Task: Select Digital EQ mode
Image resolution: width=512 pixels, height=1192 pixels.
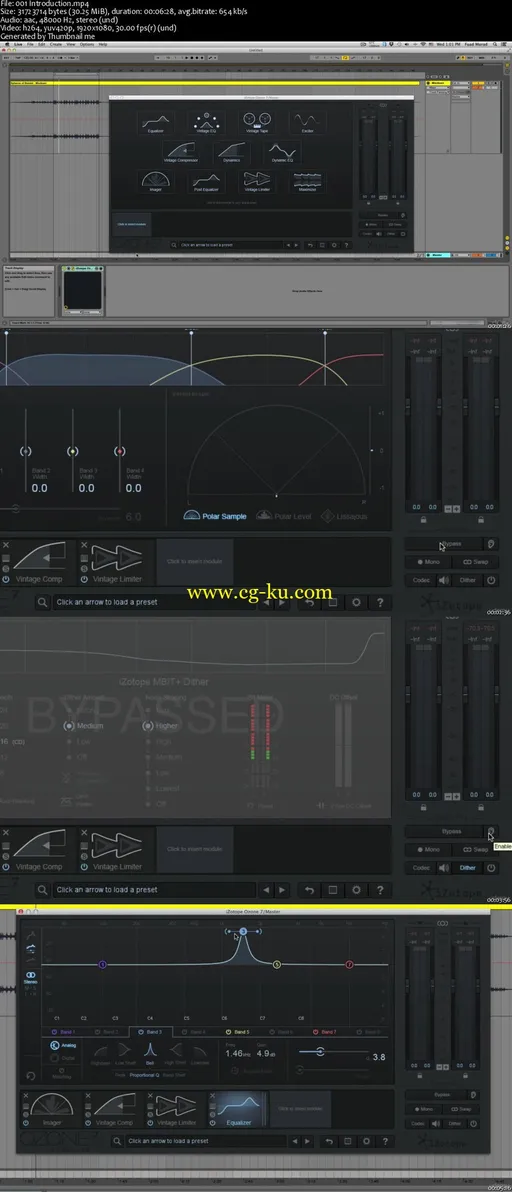Action: [x=64, y=1057]
